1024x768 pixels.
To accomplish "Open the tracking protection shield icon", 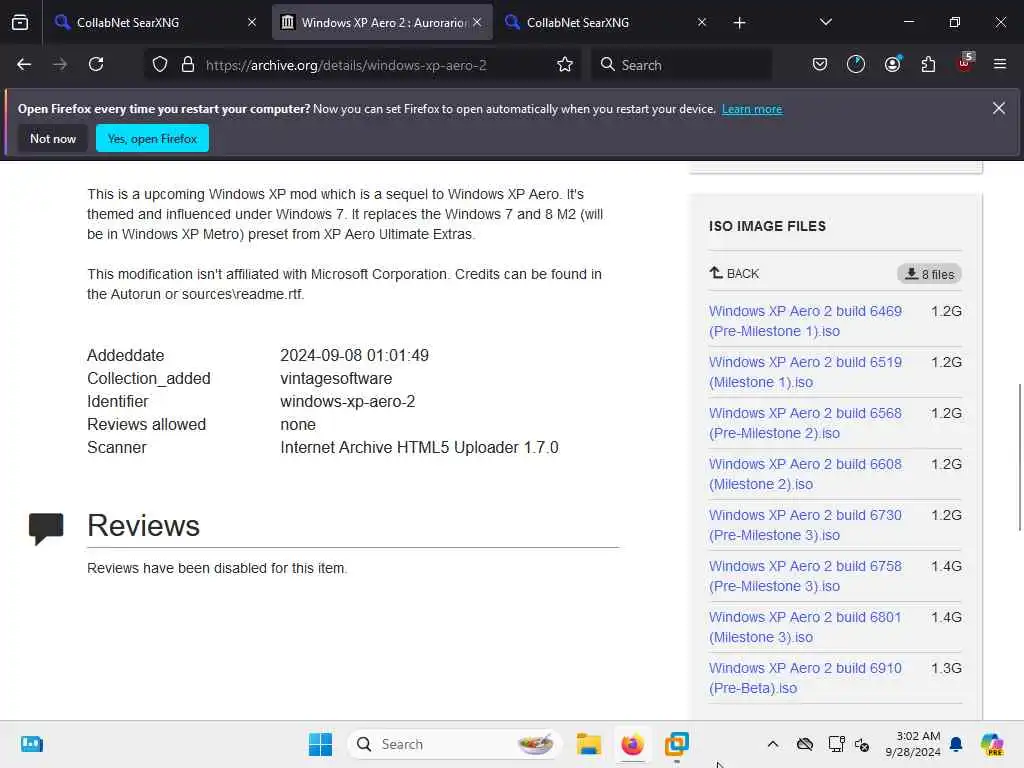I will pos(160,65).
